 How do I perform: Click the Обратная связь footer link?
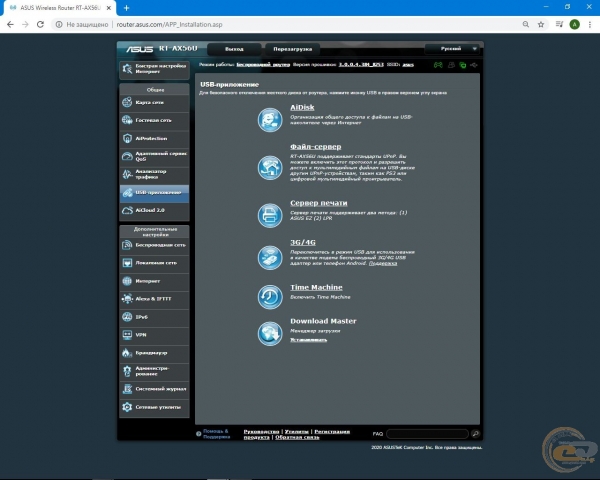297,437
